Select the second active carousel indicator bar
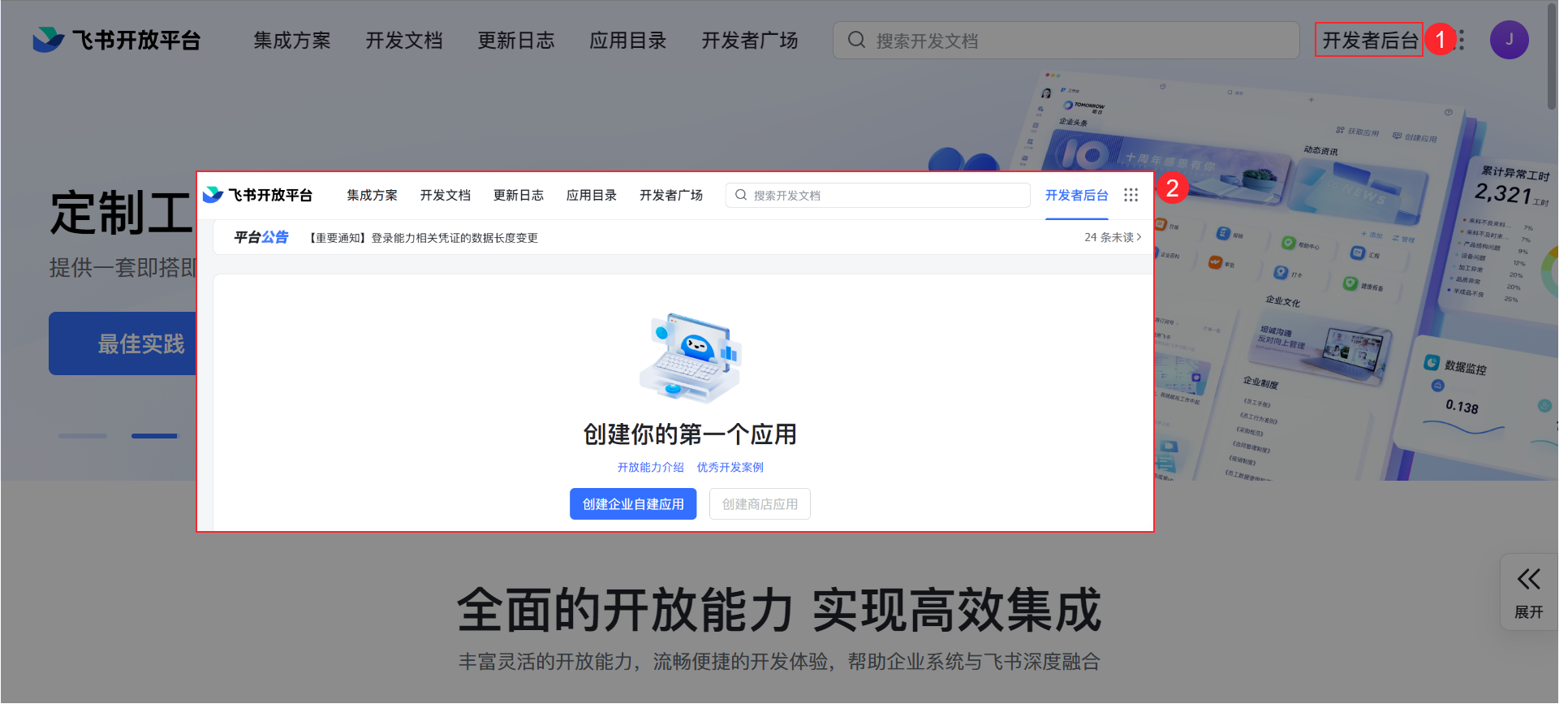This screenshot has height=704, width=1568. pos(154,436)
